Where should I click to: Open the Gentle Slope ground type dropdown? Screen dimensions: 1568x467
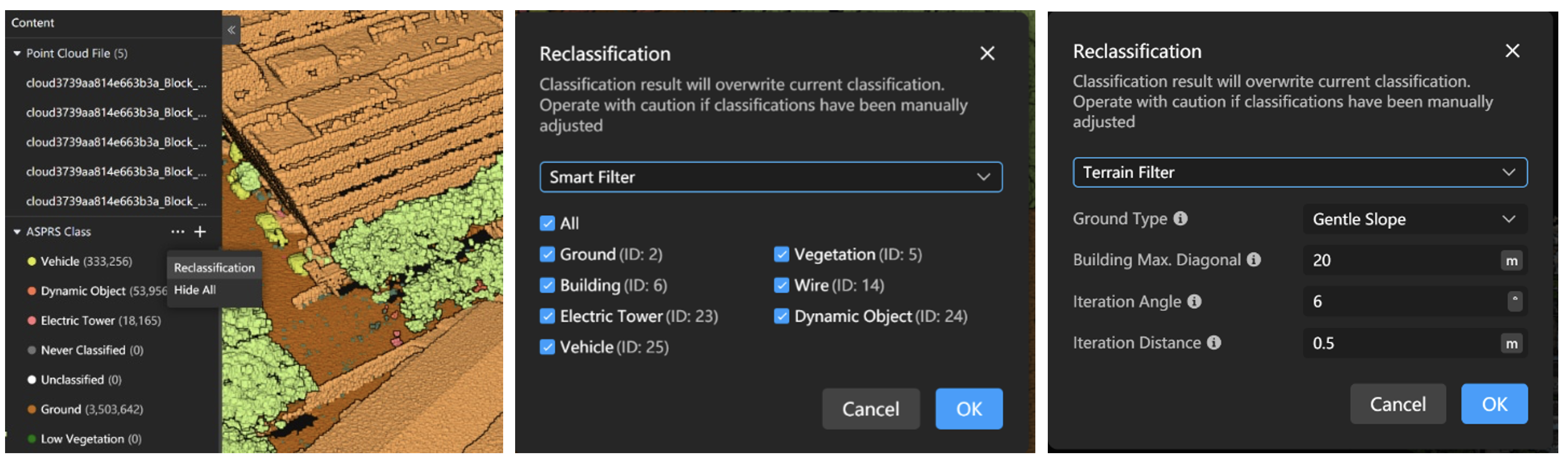click(x=1414, y=219)
